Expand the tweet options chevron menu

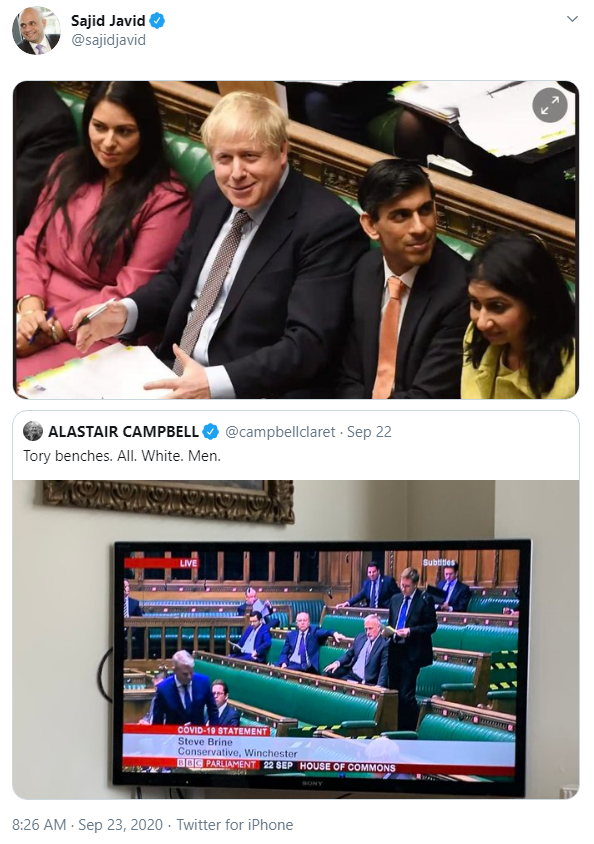pyautogui.click(x=572, y=19)
